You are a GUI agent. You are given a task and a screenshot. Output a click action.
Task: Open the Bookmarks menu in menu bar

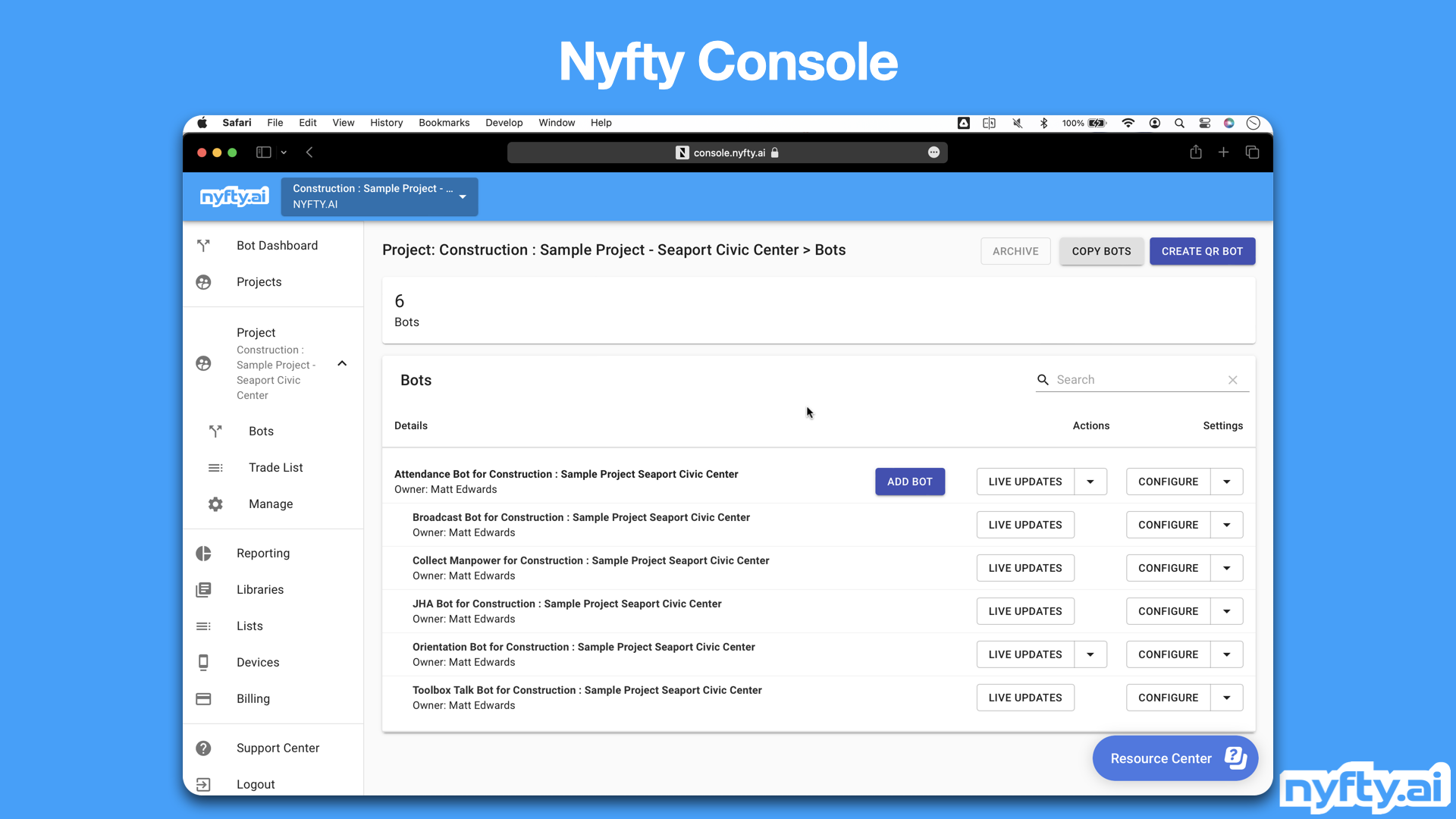click(444, 123)
